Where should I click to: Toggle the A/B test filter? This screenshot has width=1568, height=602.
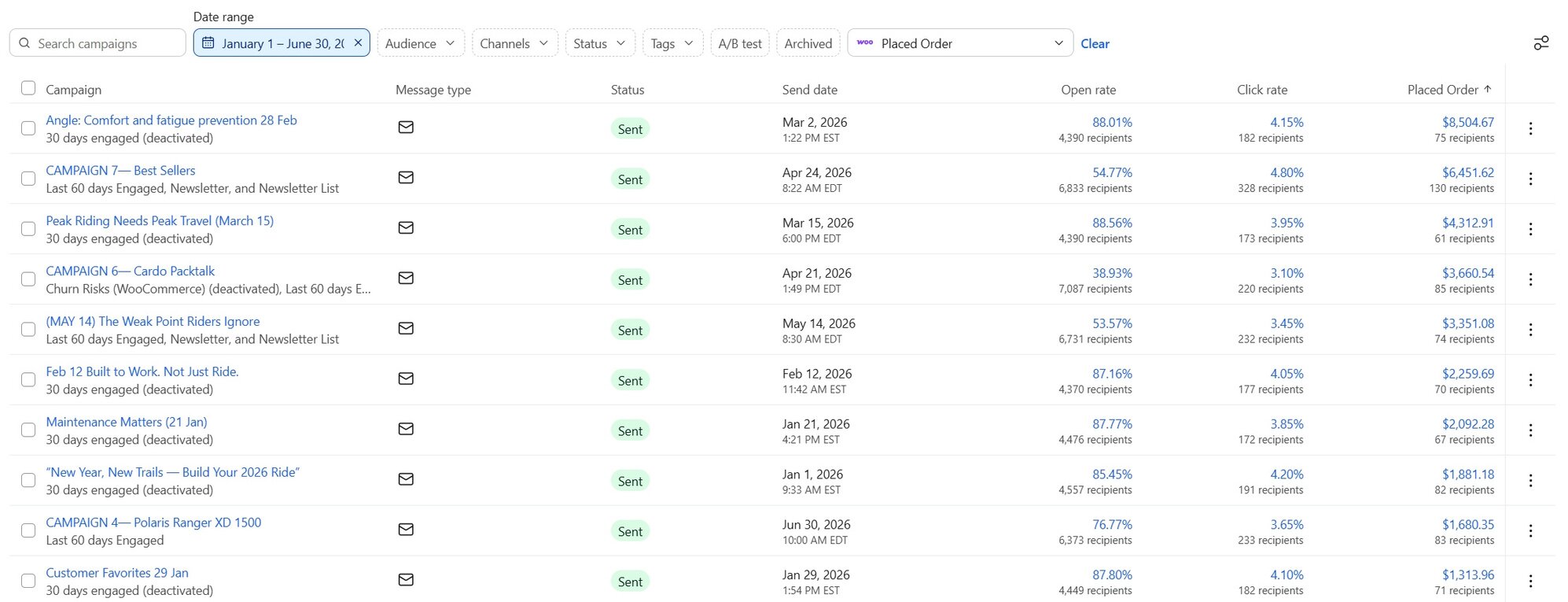click(x=739, y=43)
